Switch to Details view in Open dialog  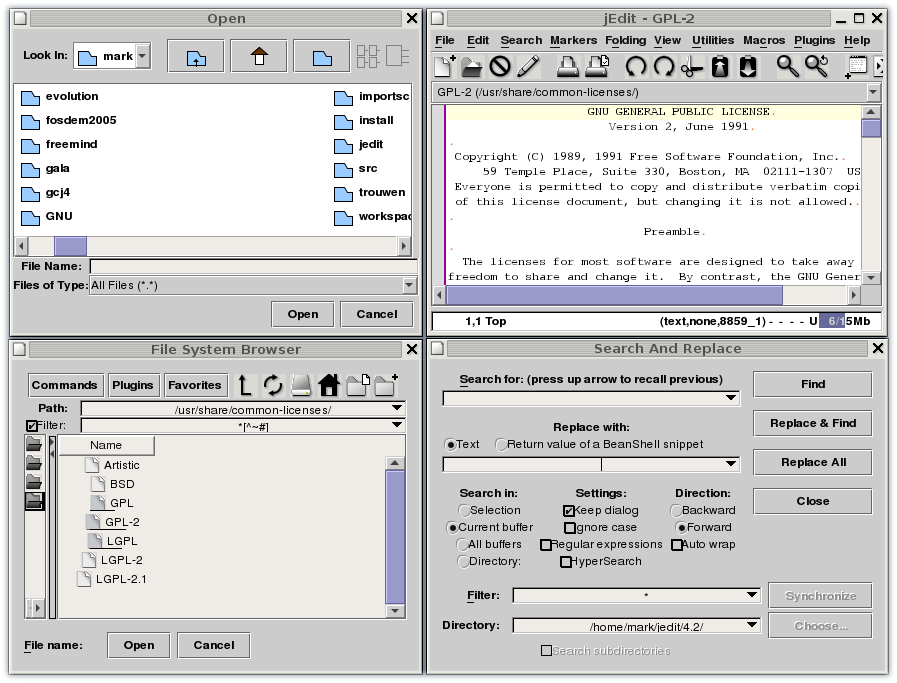(398, 56)
